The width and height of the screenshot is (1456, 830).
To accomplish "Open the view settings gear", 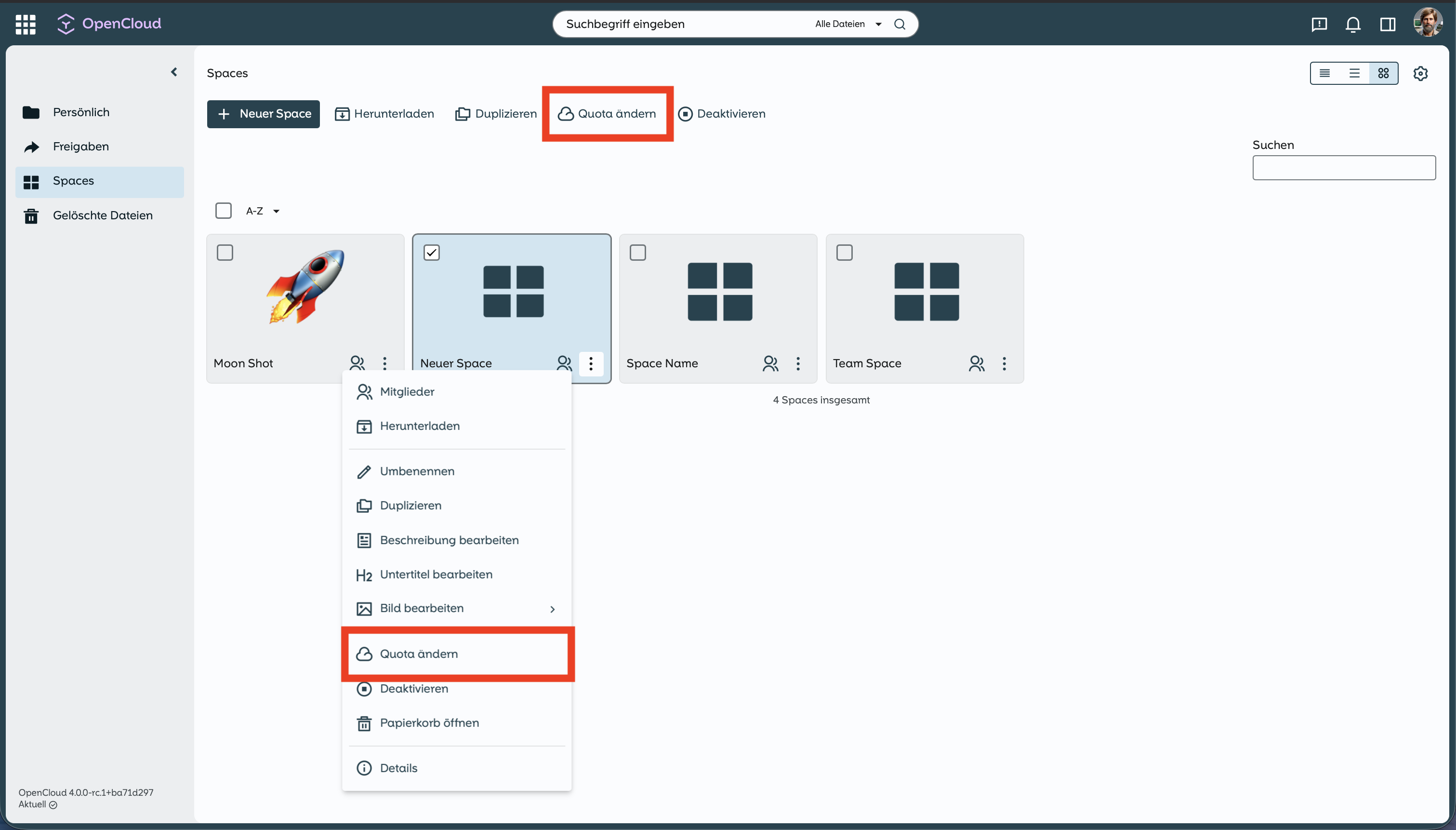I will coord(1420,74).
